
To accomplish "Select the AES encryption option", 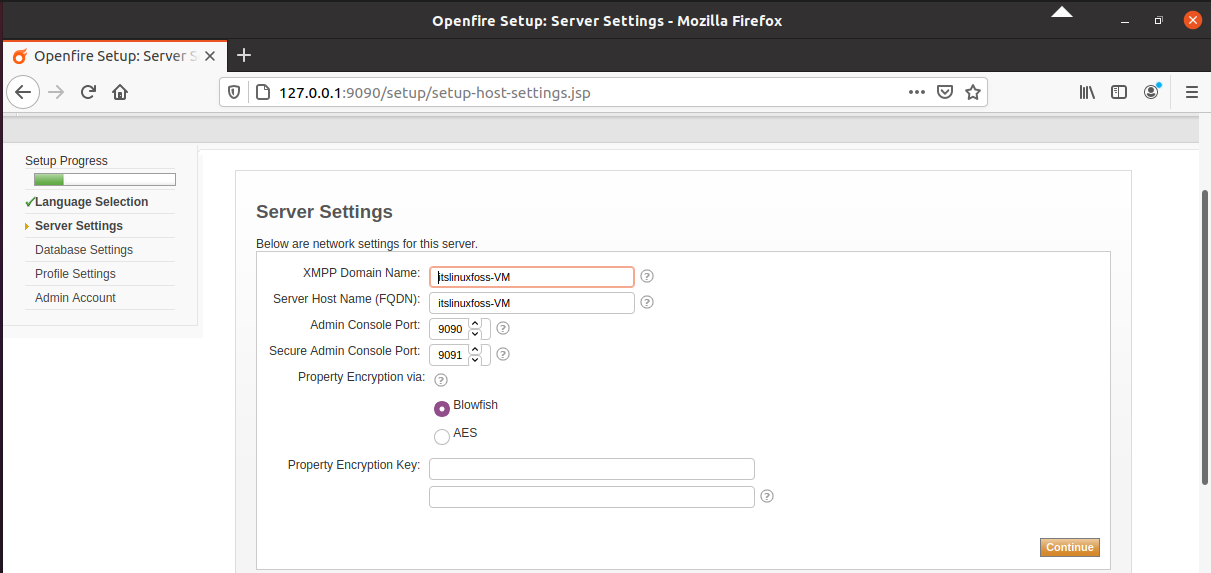I will click(x=442, y=436).
